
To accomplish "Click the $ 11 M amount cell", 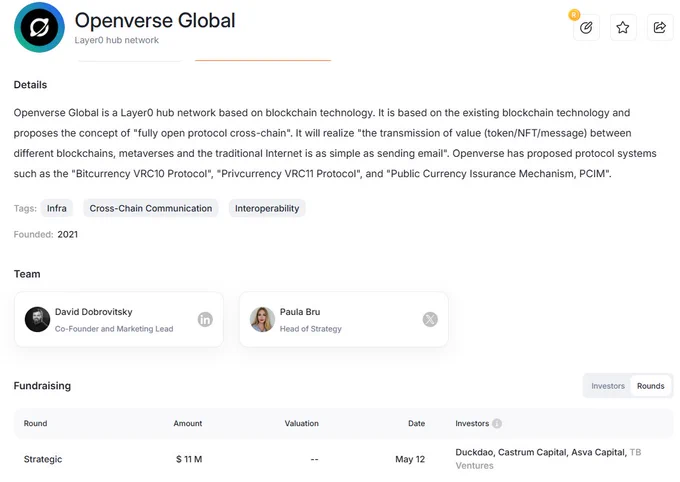I will (x=189, y=459).
